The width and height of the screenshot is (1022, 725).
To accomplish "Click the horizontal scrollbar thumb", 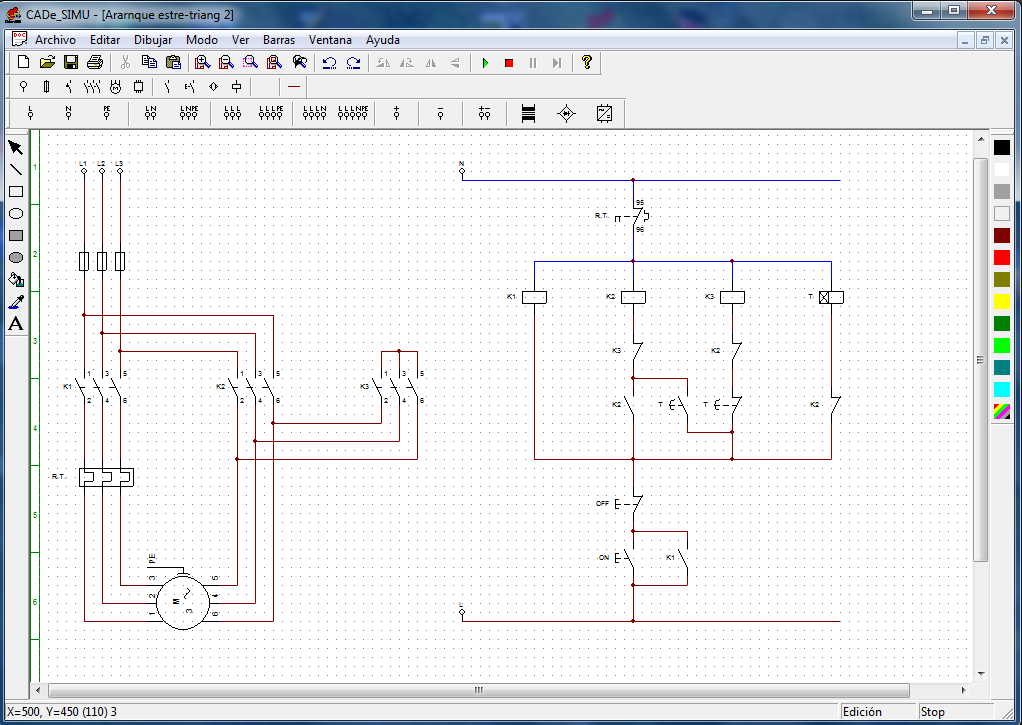I will coord(478,691).
